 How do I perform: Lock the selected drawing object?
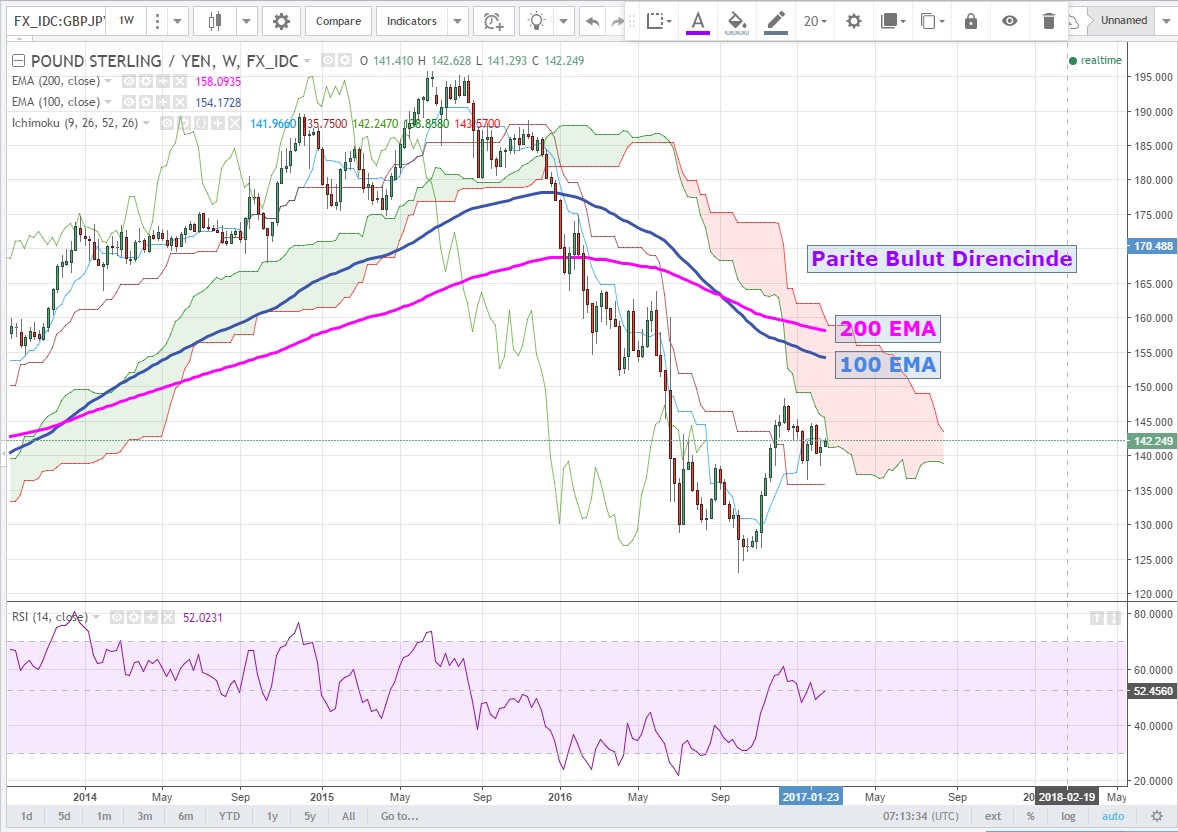971,21
